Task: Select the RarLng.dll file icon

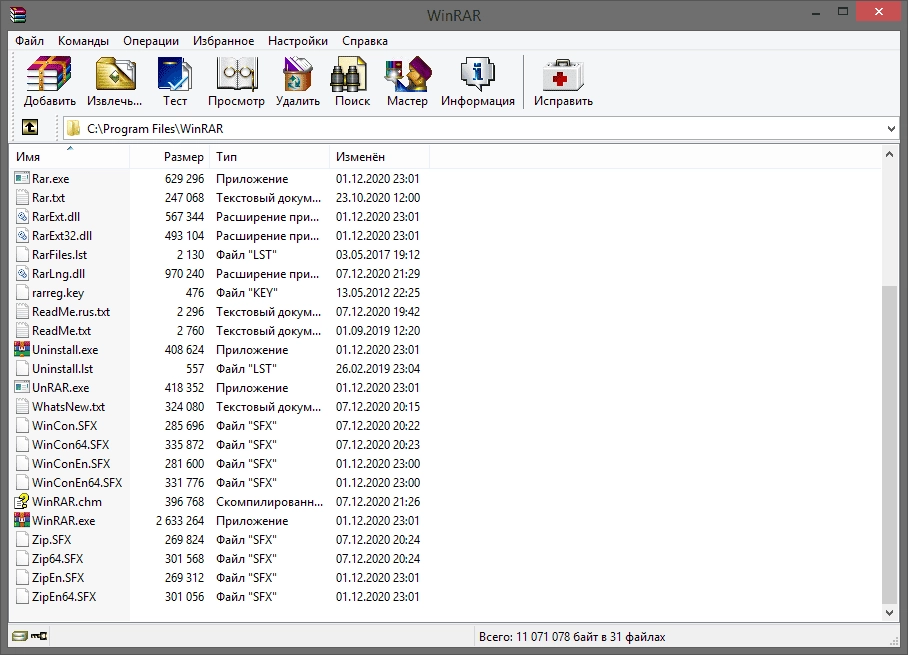Action: tap(22, 273)
